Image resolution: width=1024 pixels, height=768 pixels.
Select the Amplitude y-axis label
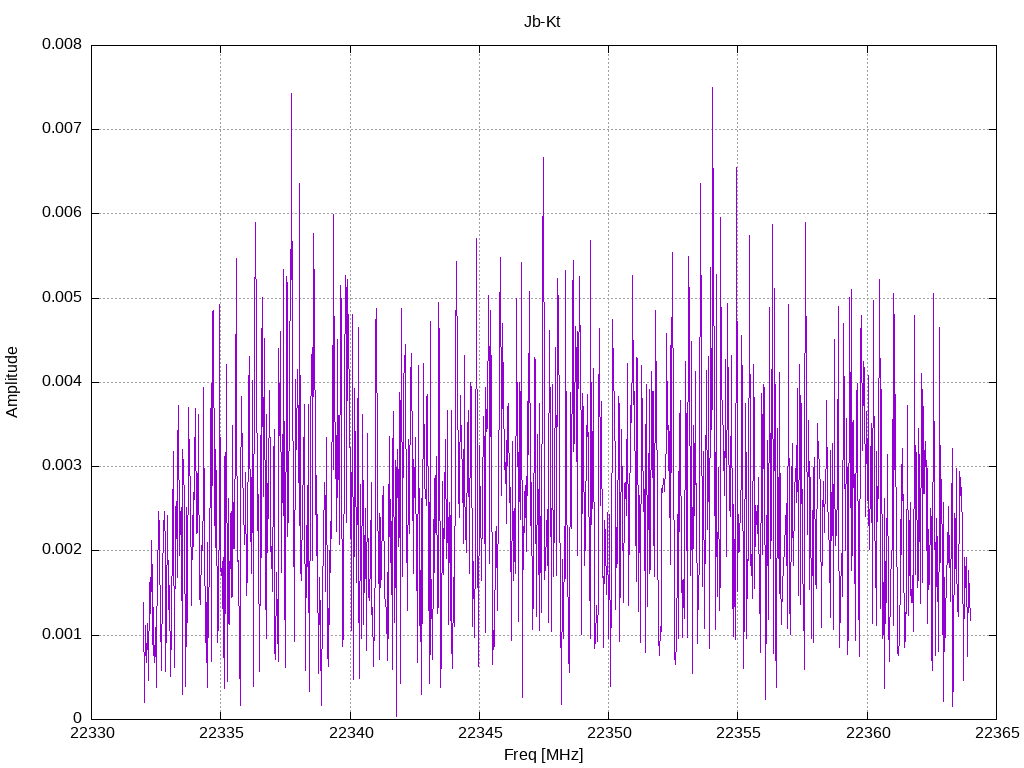[12, 382]
